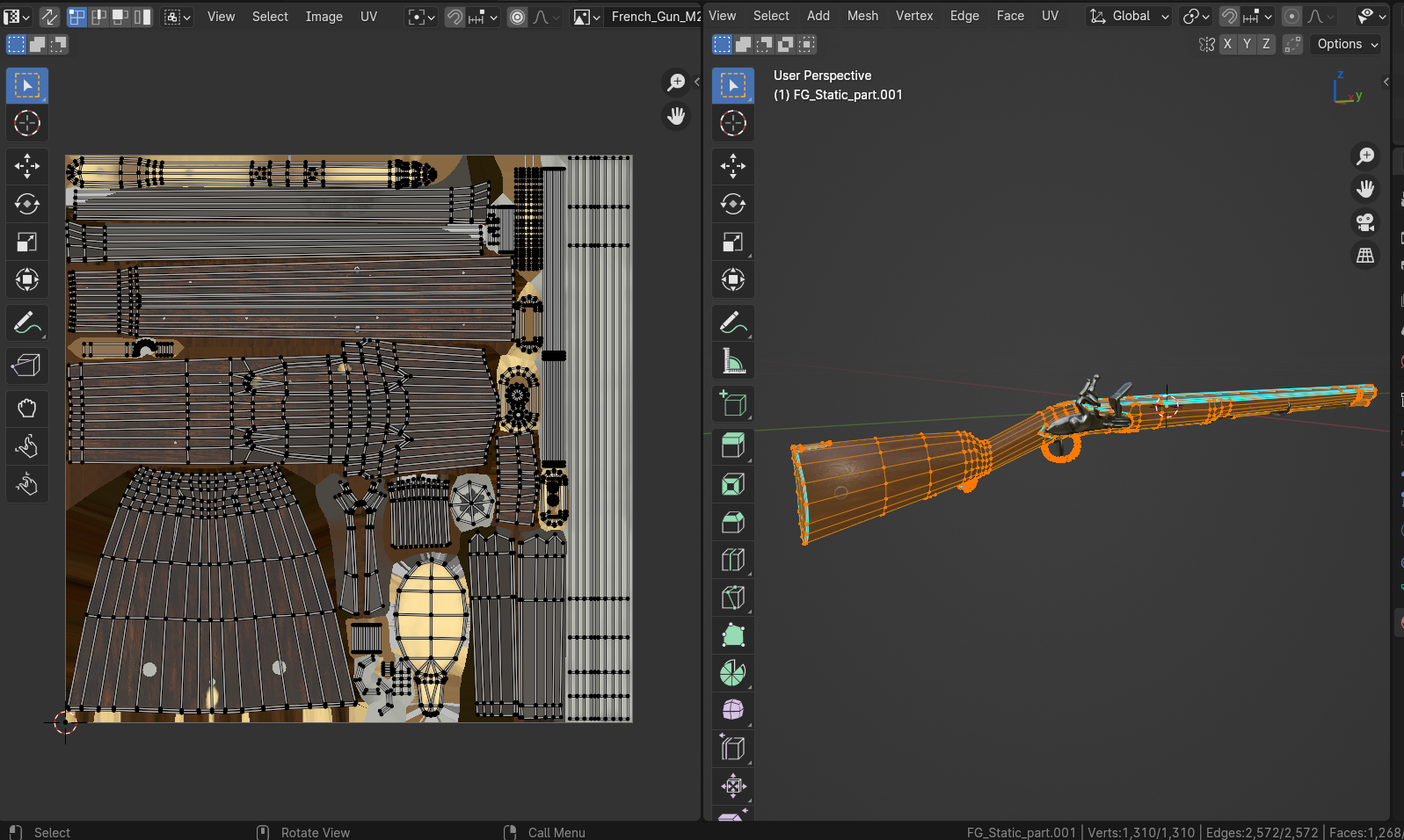The image size is (1404, 840).
Task: Toggle X axis mirror in viewport header
Action: click(1227, 44)
